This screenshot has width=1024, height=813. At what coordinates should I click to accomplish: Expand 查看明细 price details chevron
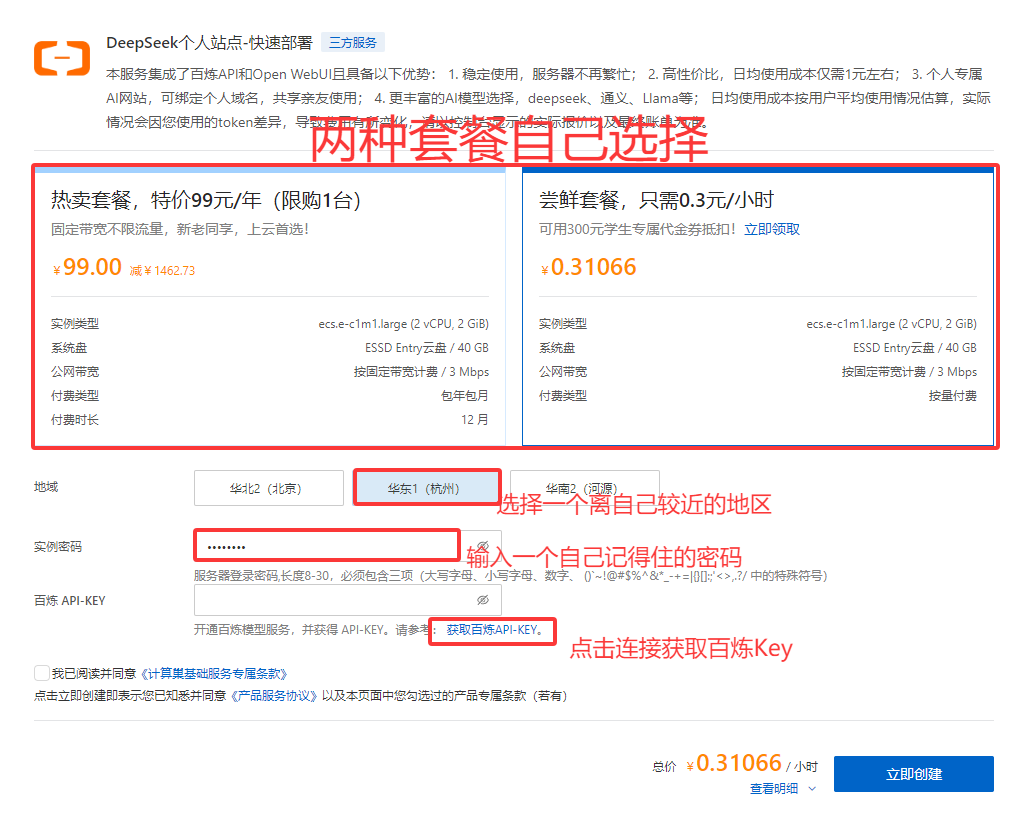point(812,788)
